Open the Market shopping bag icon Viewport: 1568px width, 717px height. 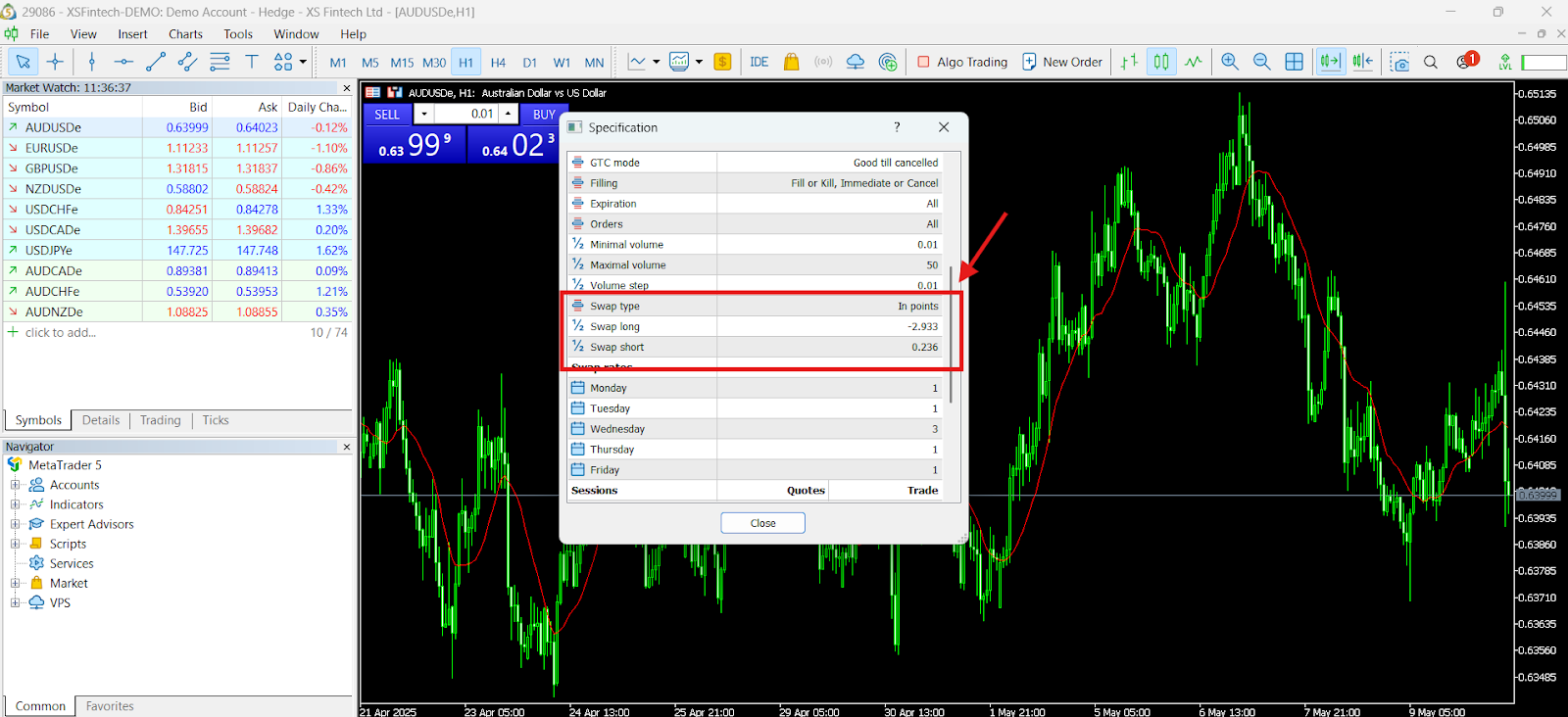click(792, 62)
